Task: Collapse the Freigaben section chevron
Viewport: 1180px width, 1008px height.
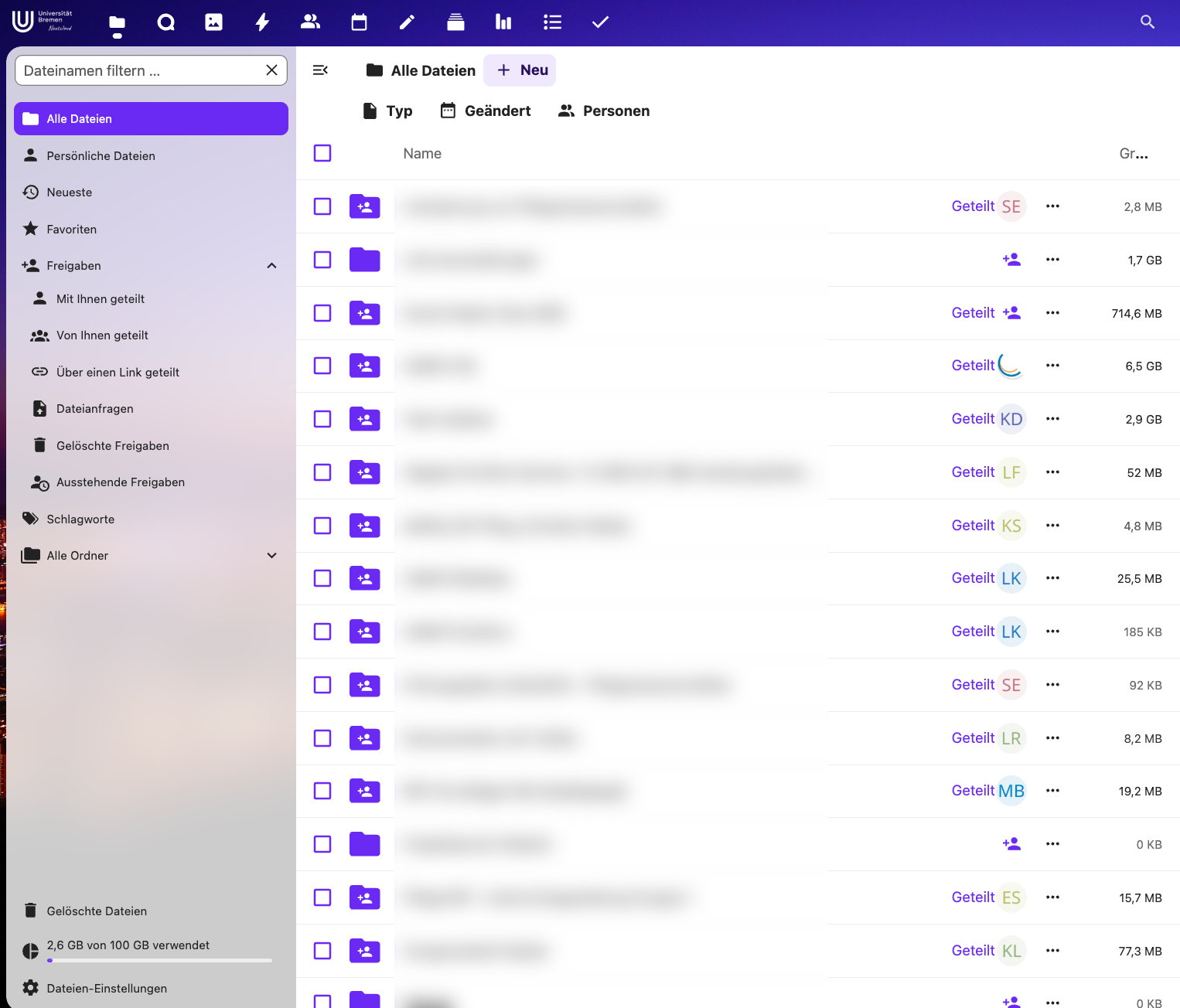Action: [x=271, y=266]
